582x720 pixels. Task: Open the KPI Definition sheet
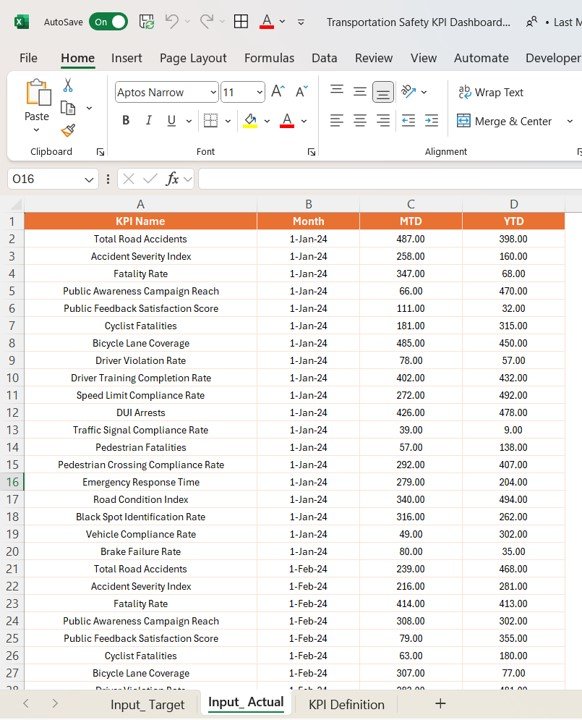[x=346, y=704]
